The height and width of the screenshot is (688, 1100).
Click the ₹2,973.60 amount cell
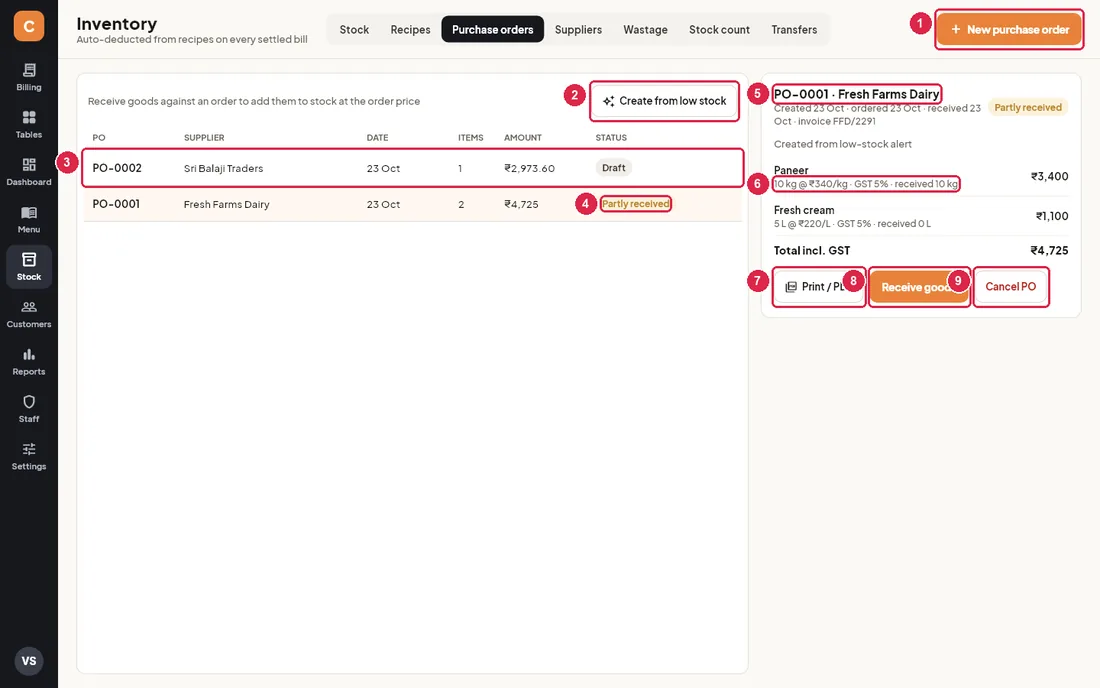coord(530,168)
